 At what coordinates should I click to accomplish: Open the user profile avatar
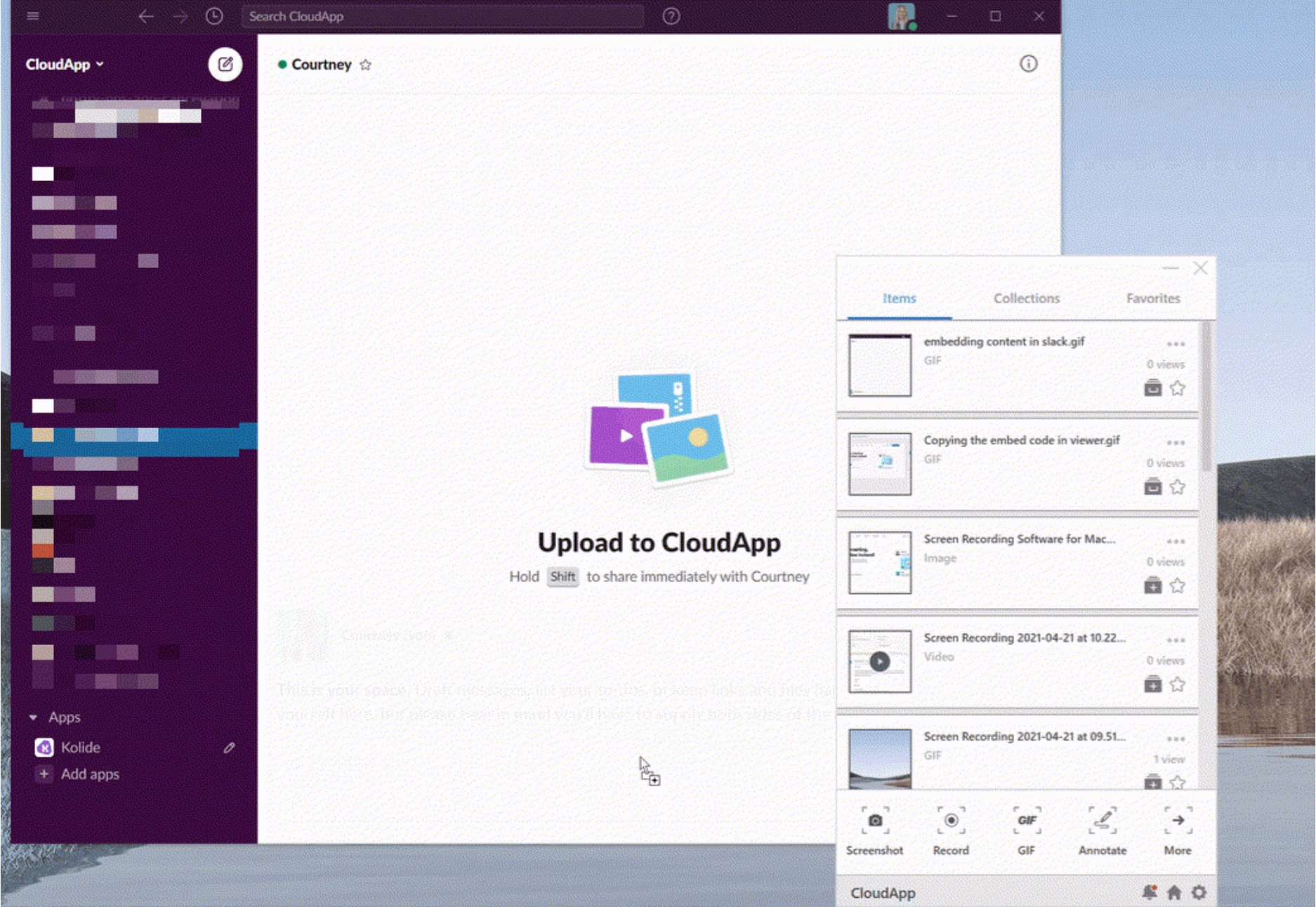901,16
